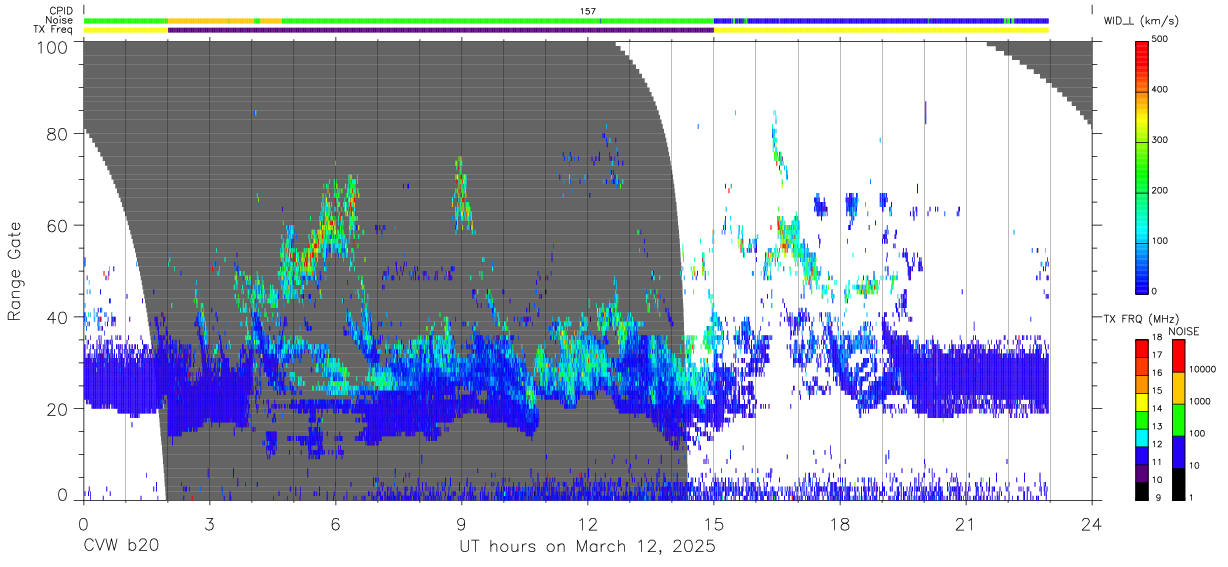1228x567 pixels.
Task: Click the x-axis tick label 6
Action: pos(335,523)
